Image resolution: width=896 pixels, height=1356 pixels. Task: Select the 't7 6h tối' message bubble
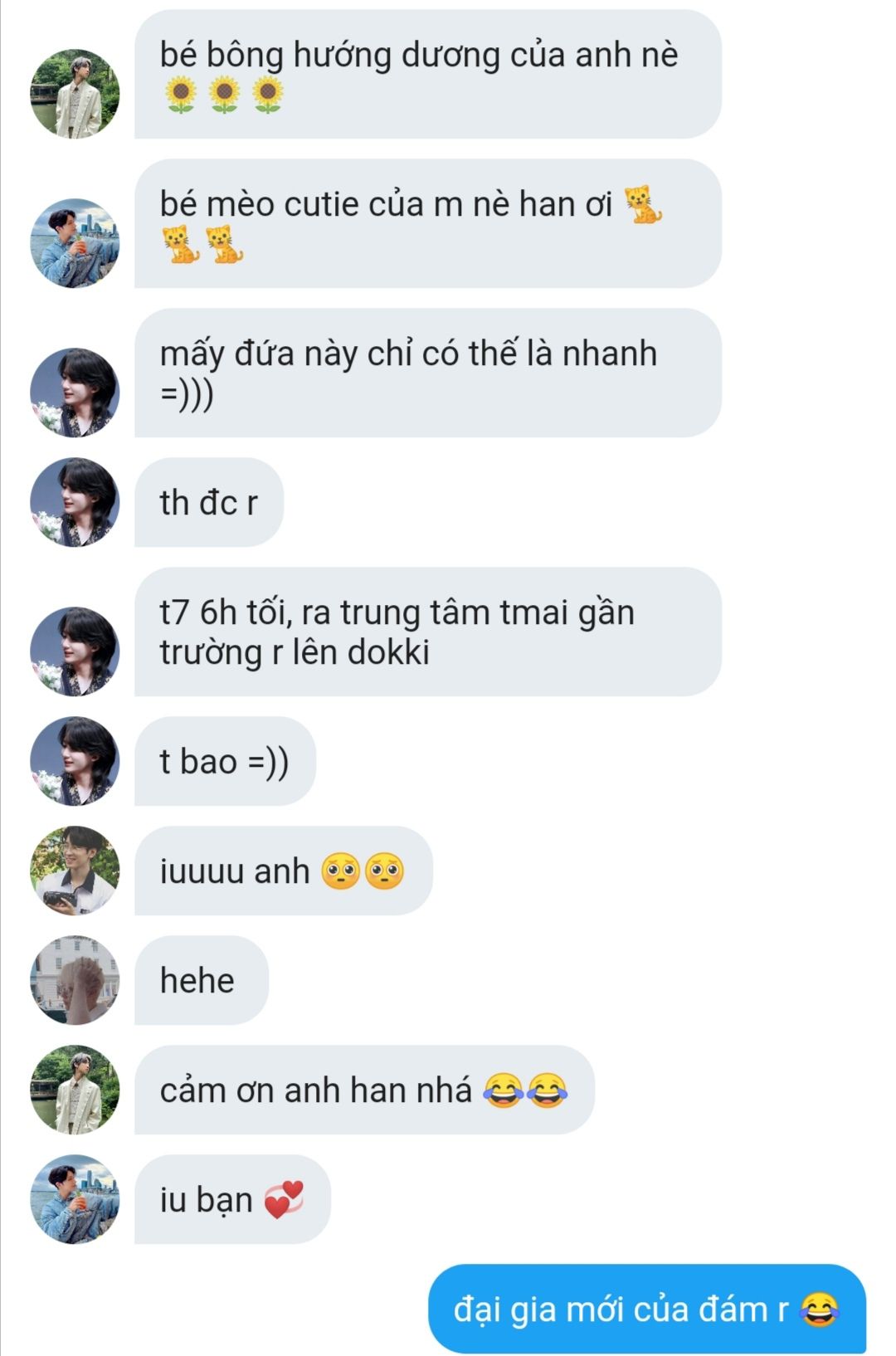pyautogui.click(x=428, y=632)
